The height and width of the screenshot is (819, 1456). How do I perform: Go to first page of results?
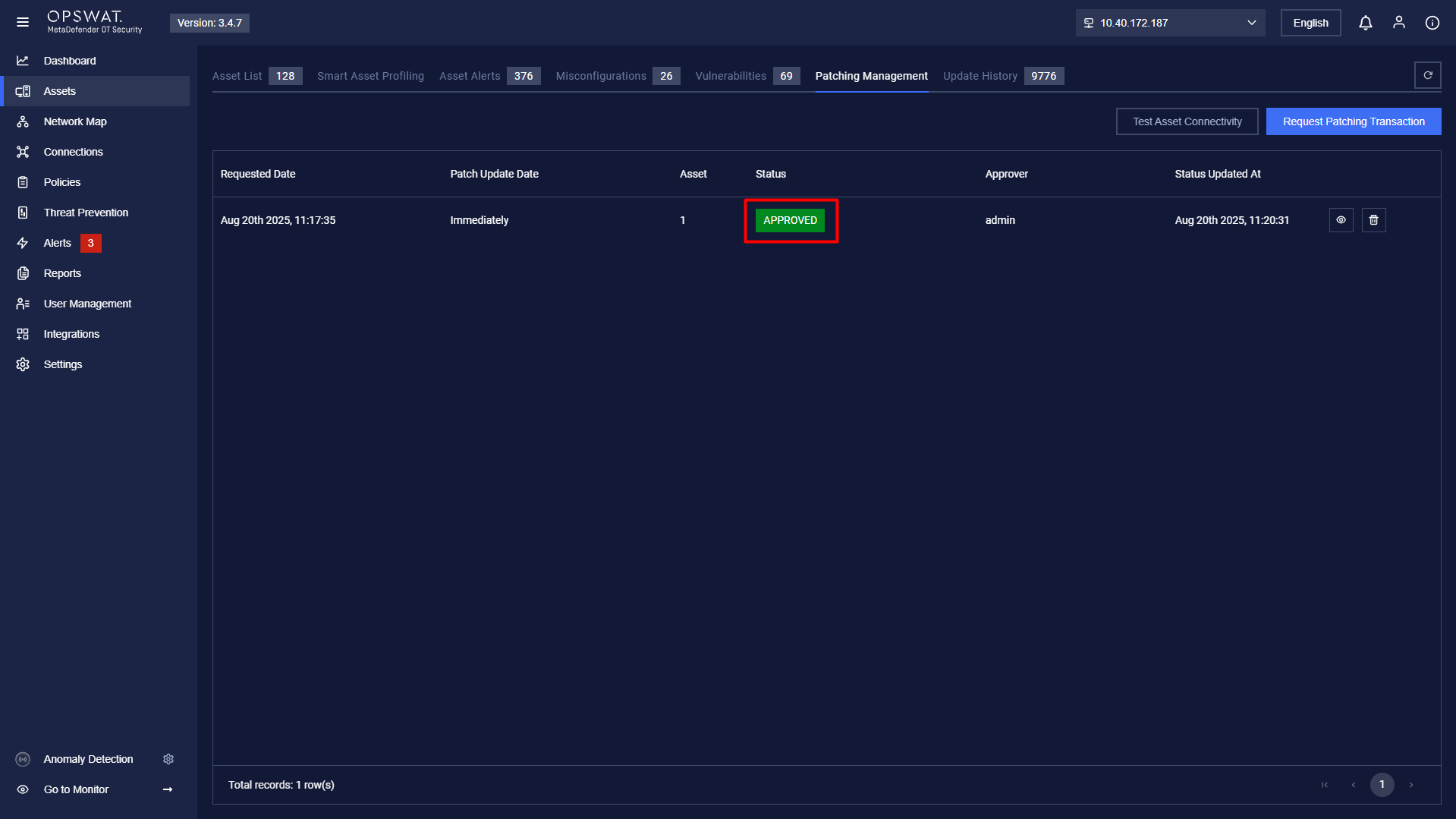[1324, 785]
